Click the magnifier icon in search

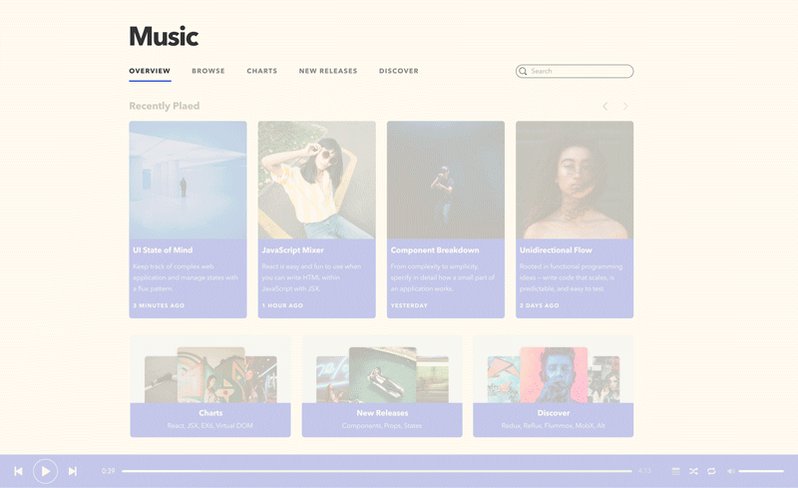pyautogui.click(x=523, y=71)
